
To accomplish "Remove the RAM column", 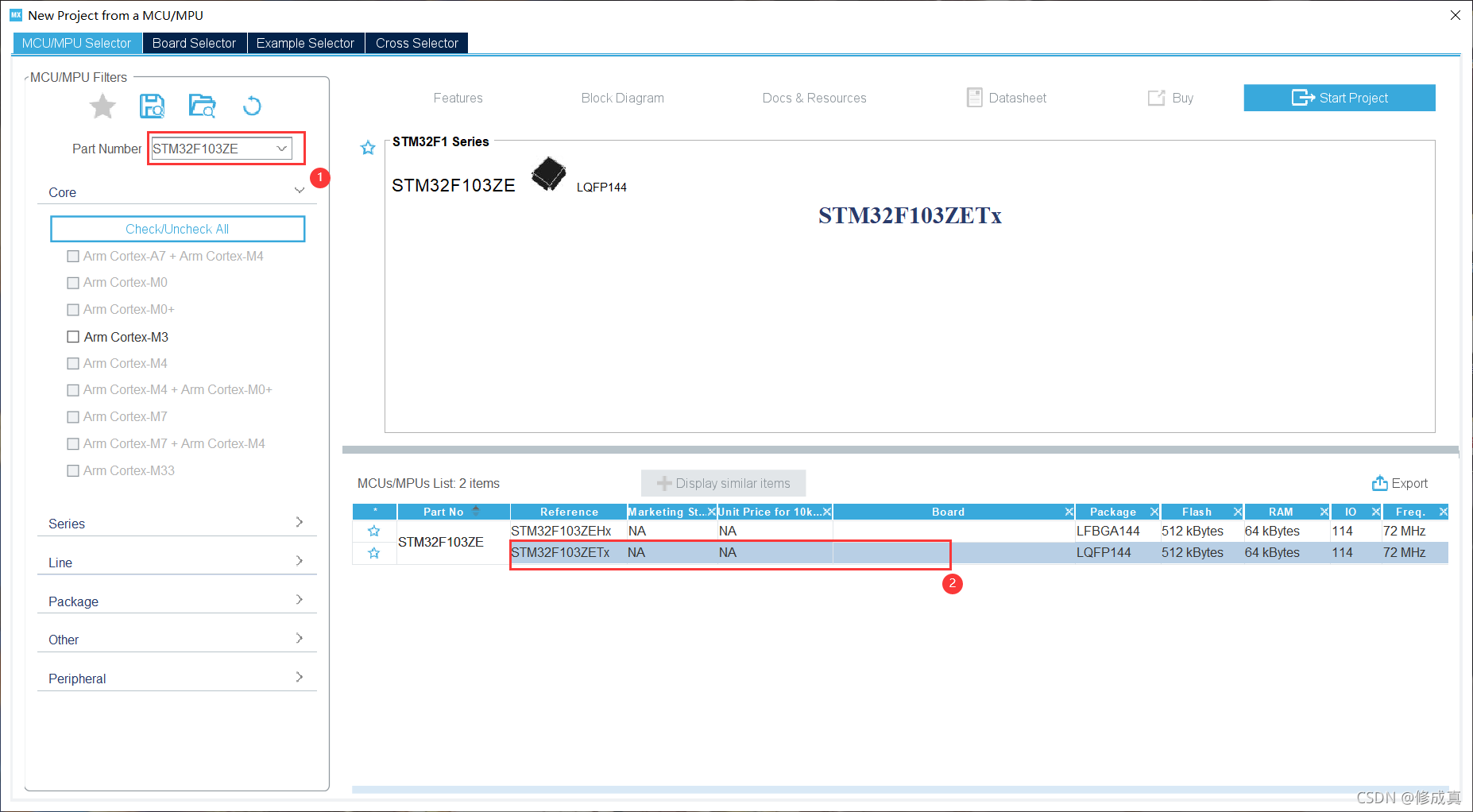I will [x=1324, y=512].
